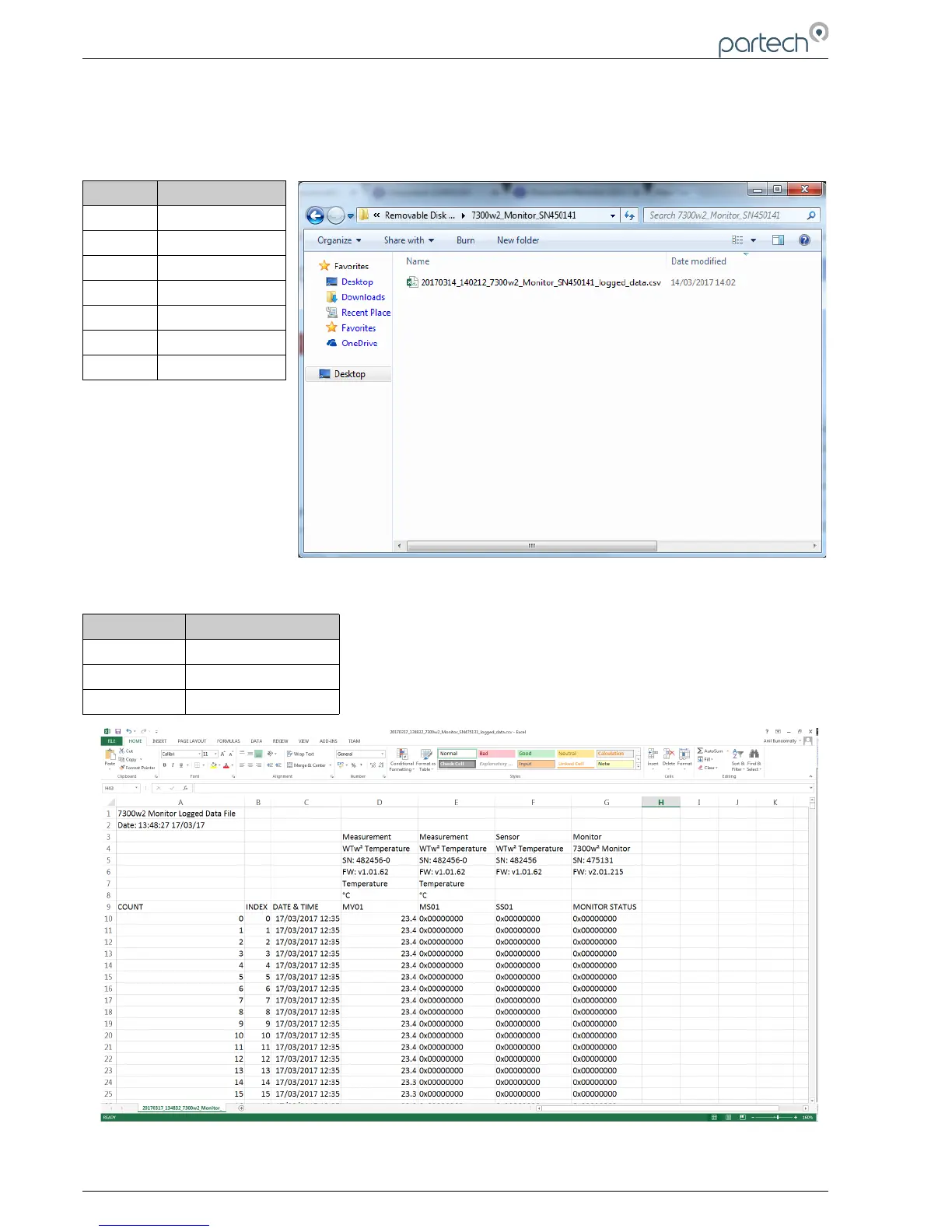
Task: Apply the Bad cell style
Action: [496, 754]
